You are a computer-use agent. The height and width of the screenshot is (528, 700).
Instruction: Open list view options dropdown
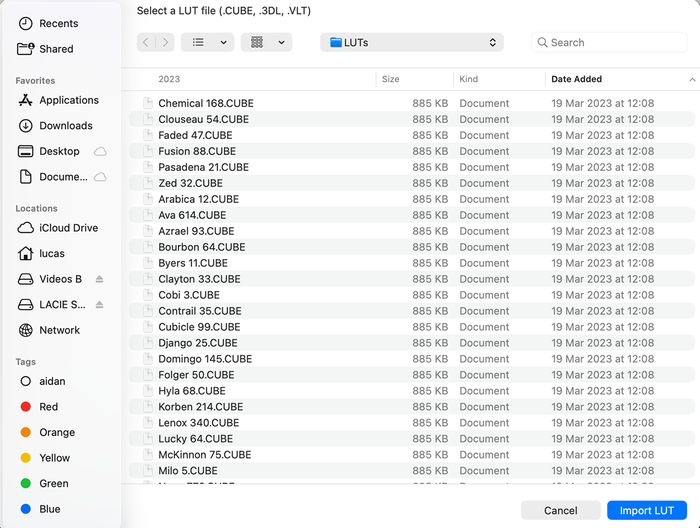point(224,42)
